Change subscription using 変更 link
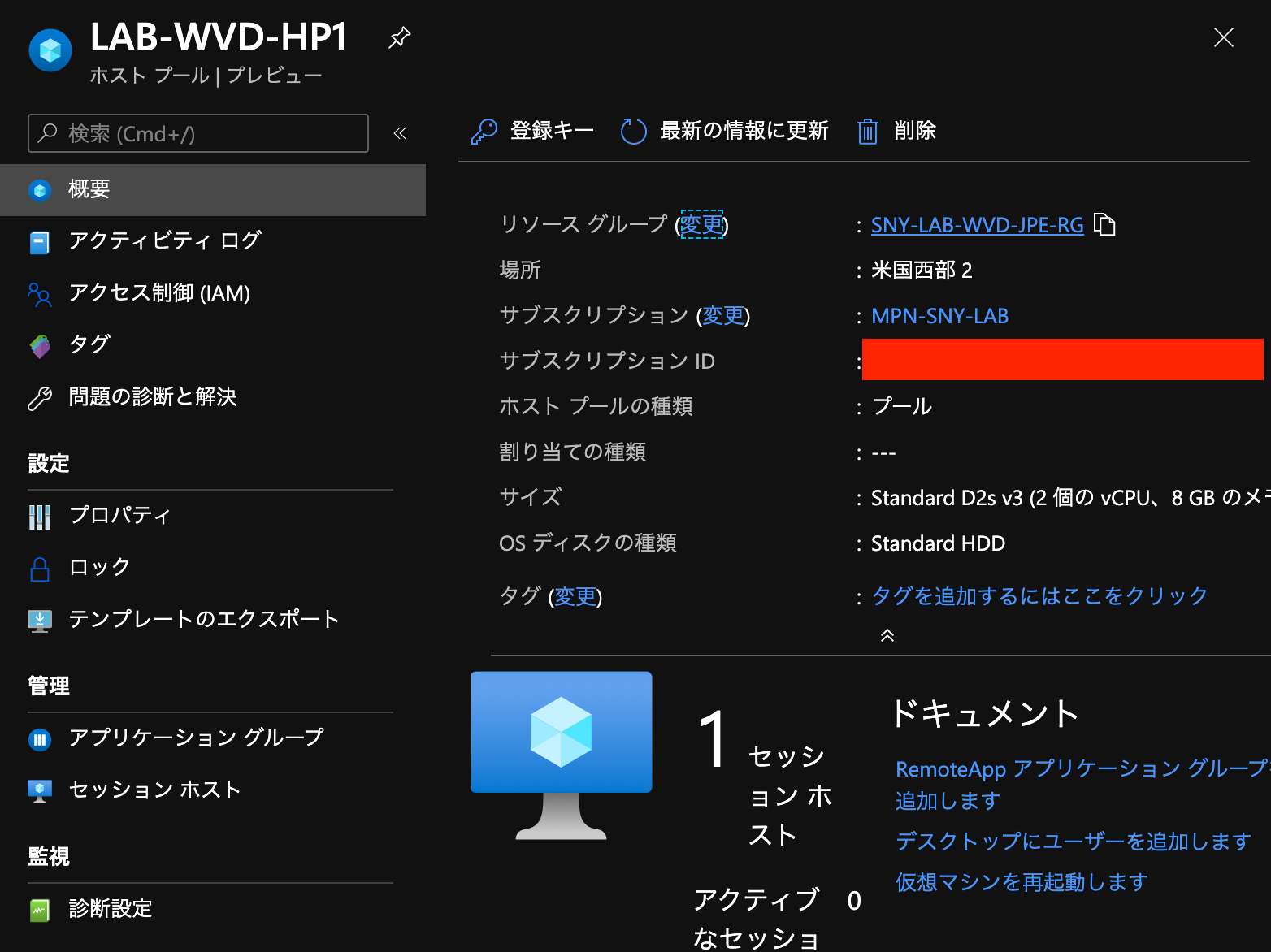The width and height of the screenshot is (1271, 952). point(723,316)
